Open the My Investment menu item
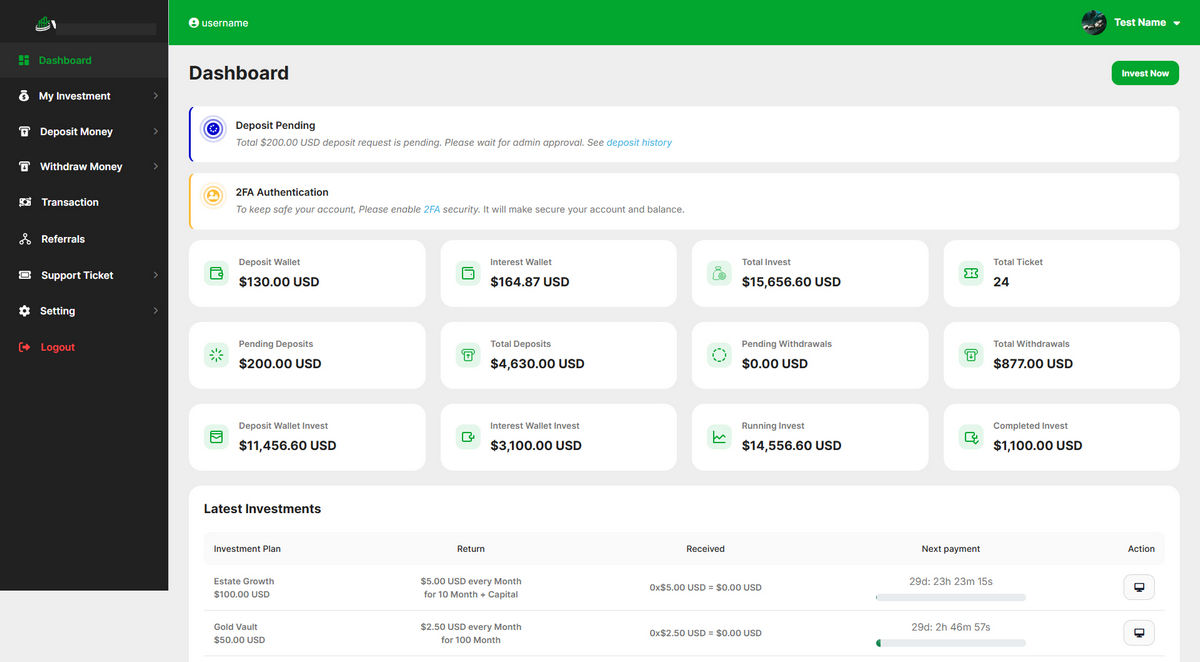Viewport: 1200px width, 662px height. coord(84,96)
